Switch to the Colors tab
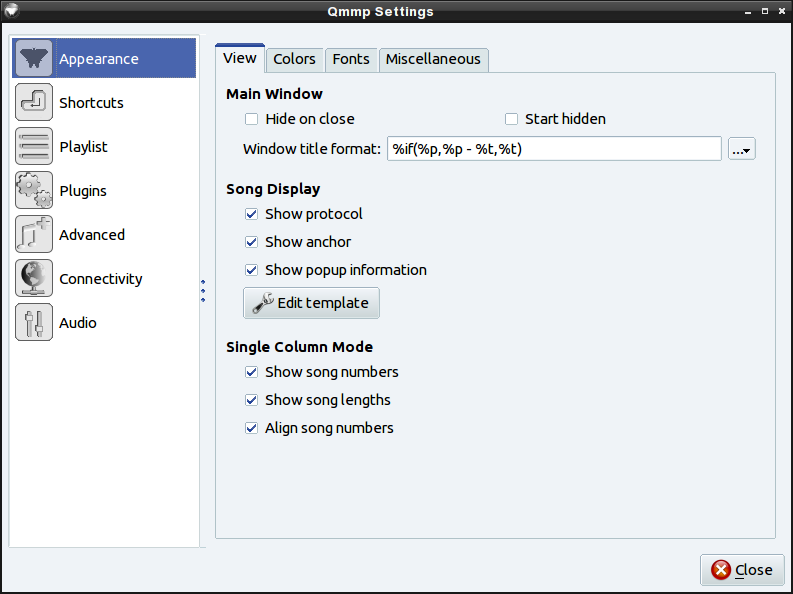The height and width of the screenshot is (594, 793). [x=294, y=60]
